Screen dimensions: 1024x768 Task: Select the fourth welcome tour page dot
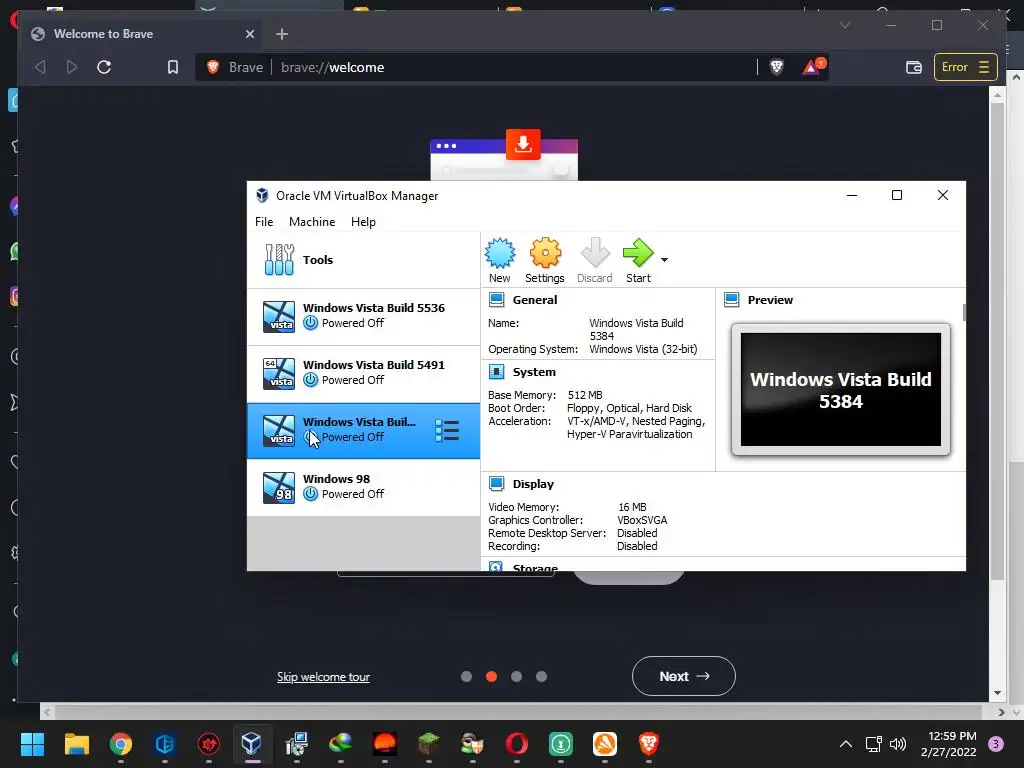(x=541, y=677)
